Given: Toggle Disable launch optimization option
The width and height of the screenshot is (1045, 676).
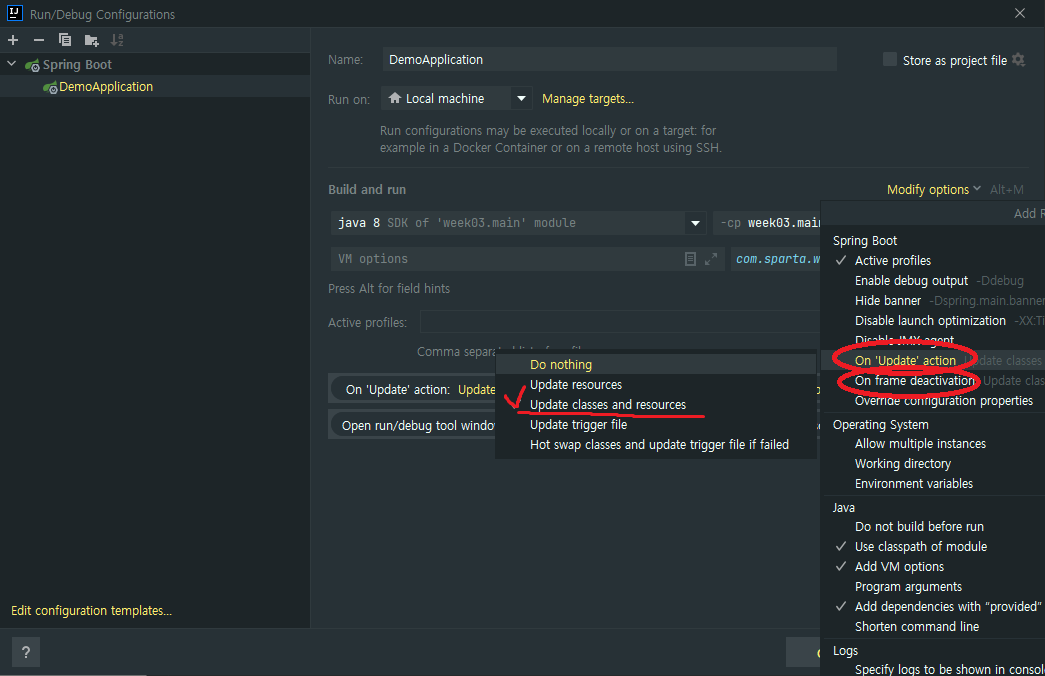Looking at the screenshot, I should 933,321.
